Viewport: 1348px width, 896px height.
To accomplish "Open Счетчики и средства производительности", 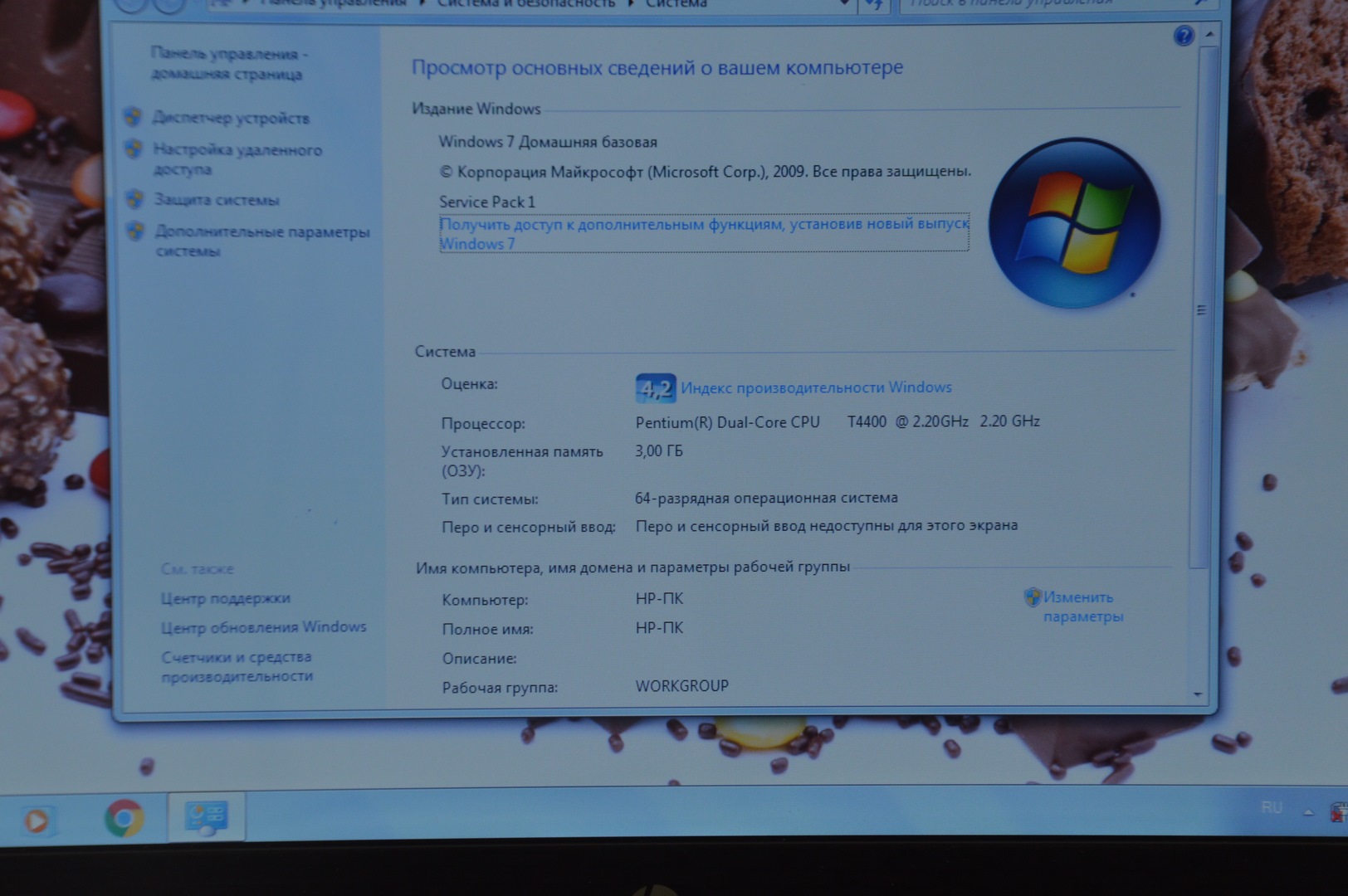I will 237,666.
